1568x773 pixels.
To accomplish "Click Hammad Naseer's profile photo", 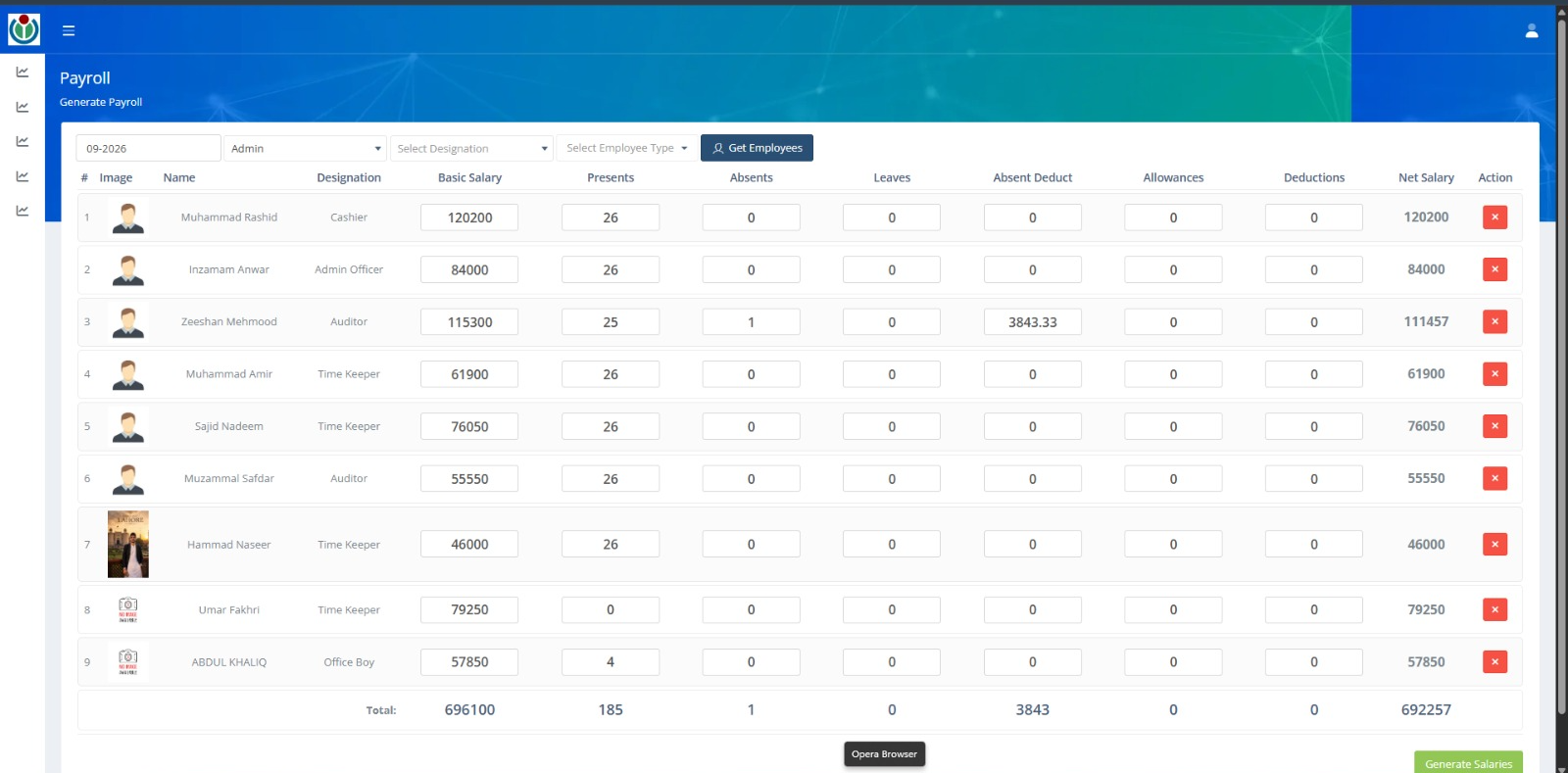I will click(x=128, y=544).
